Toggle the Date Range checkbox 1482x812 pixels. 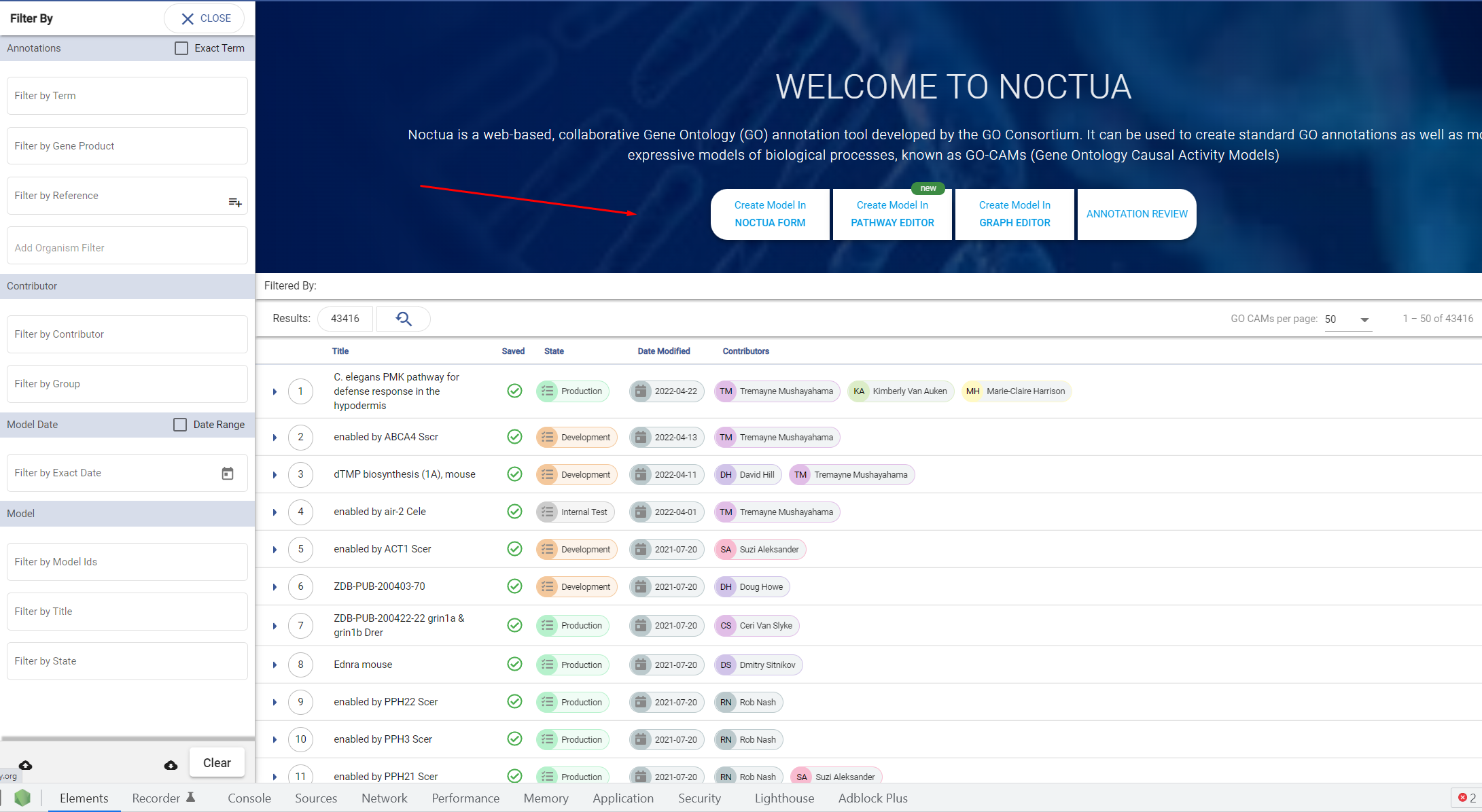pos(180,425)
